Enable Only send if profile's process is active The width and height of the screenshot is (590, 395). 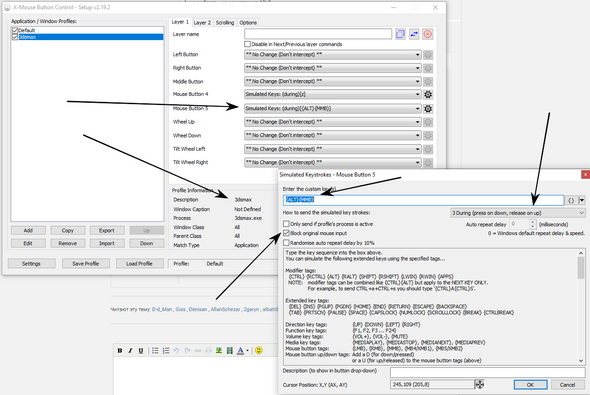(286, 224)
